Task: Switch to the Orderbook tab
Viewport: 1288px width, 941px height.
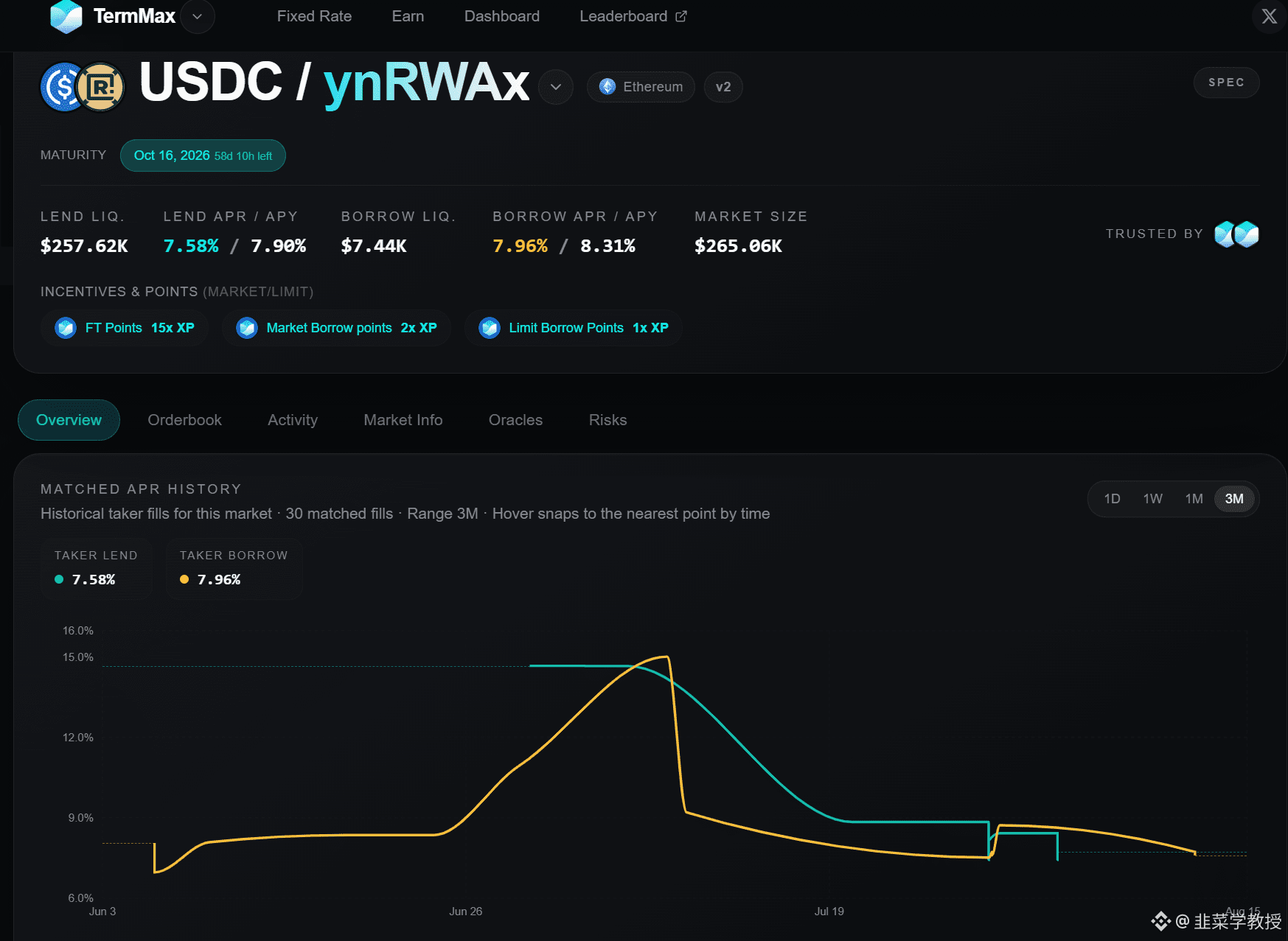Action: (184, 420)
